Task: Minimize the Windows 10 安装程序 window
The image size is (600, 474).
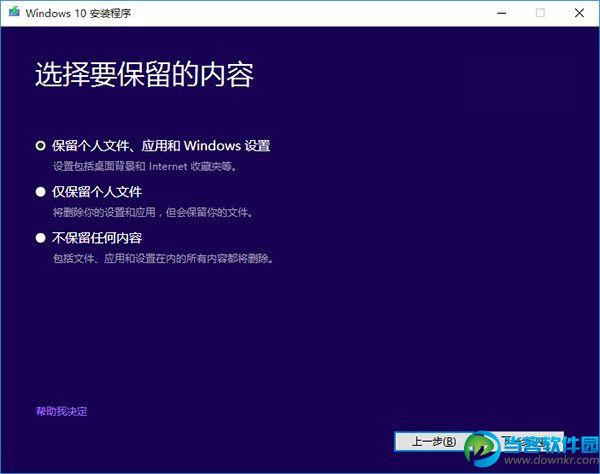Action: point(502,13)
